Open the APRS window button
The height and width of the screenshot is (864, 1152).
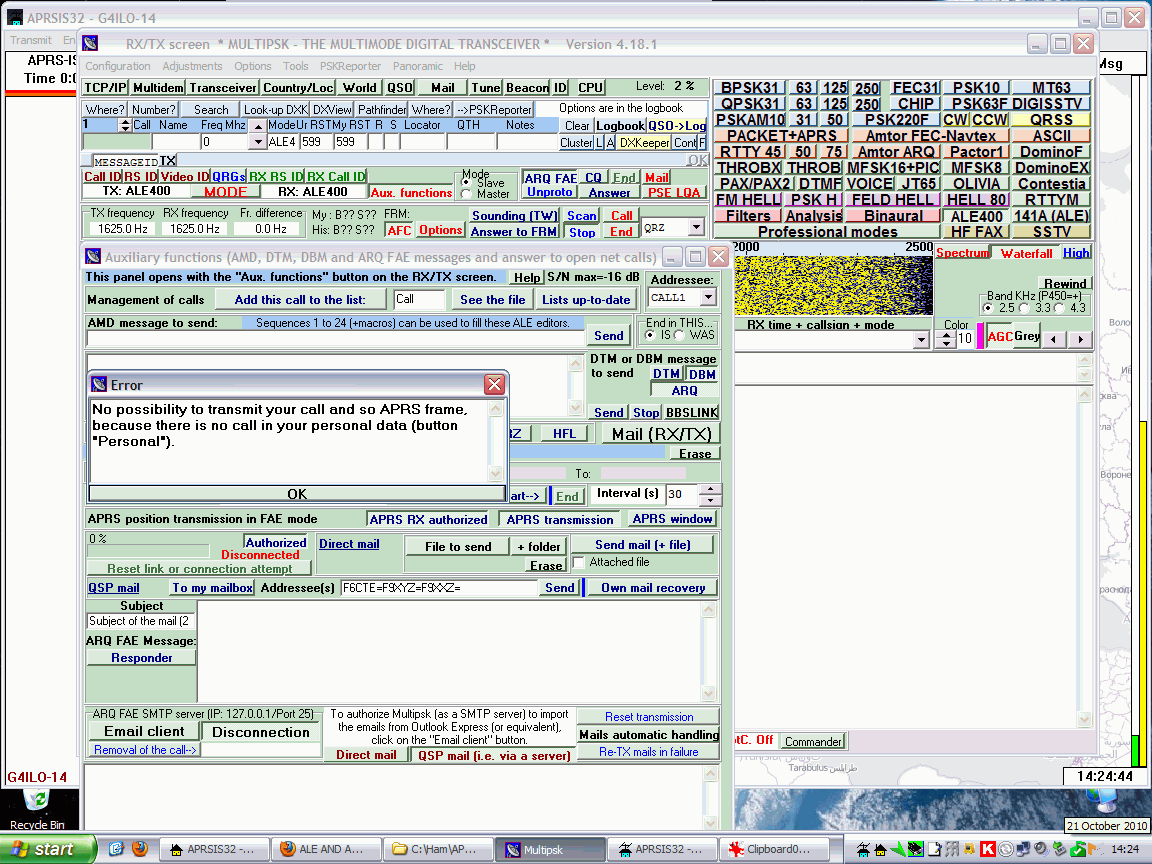(672, 519)
